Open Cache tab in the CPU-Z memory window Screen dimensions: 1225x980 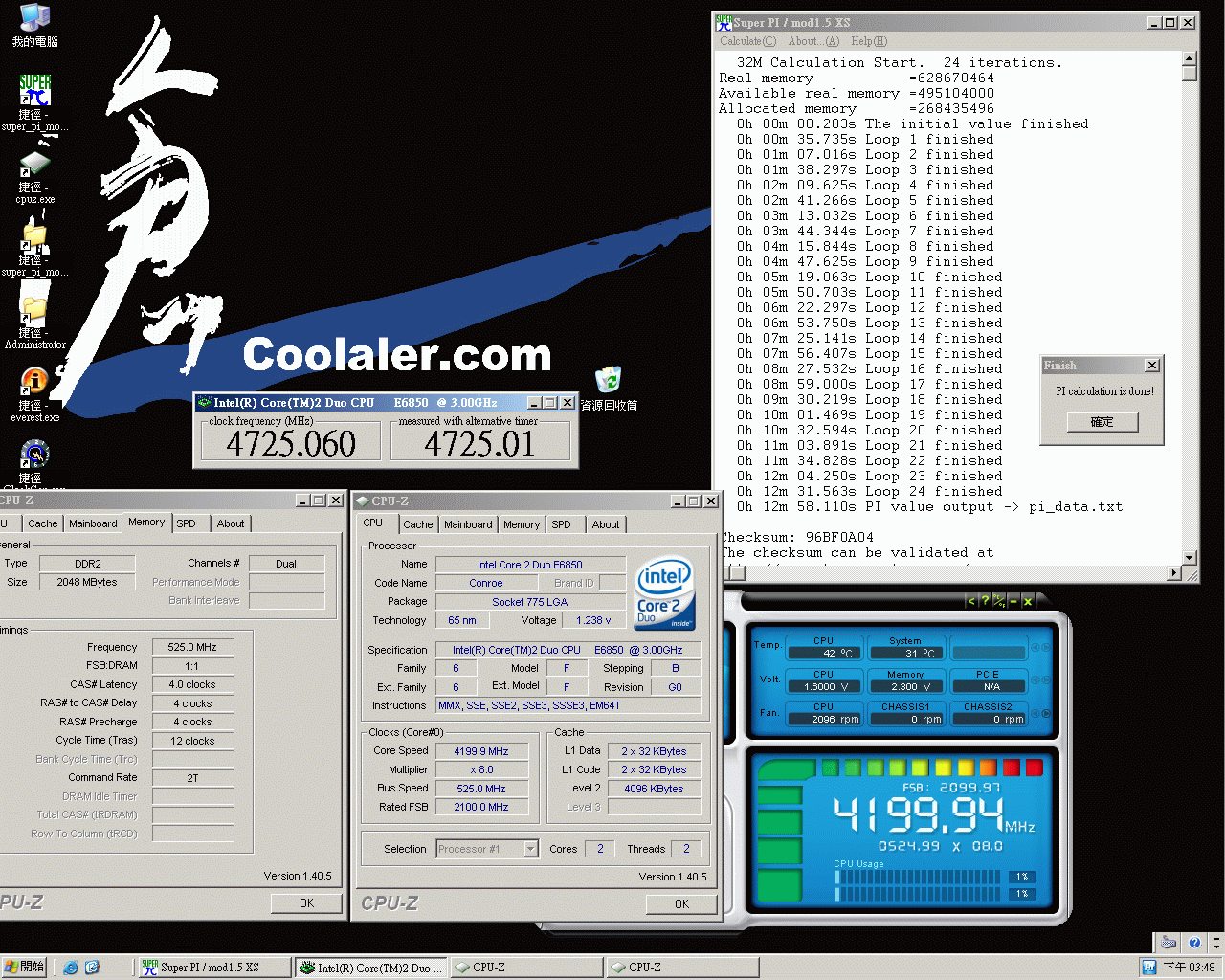[x=42, y=523]
